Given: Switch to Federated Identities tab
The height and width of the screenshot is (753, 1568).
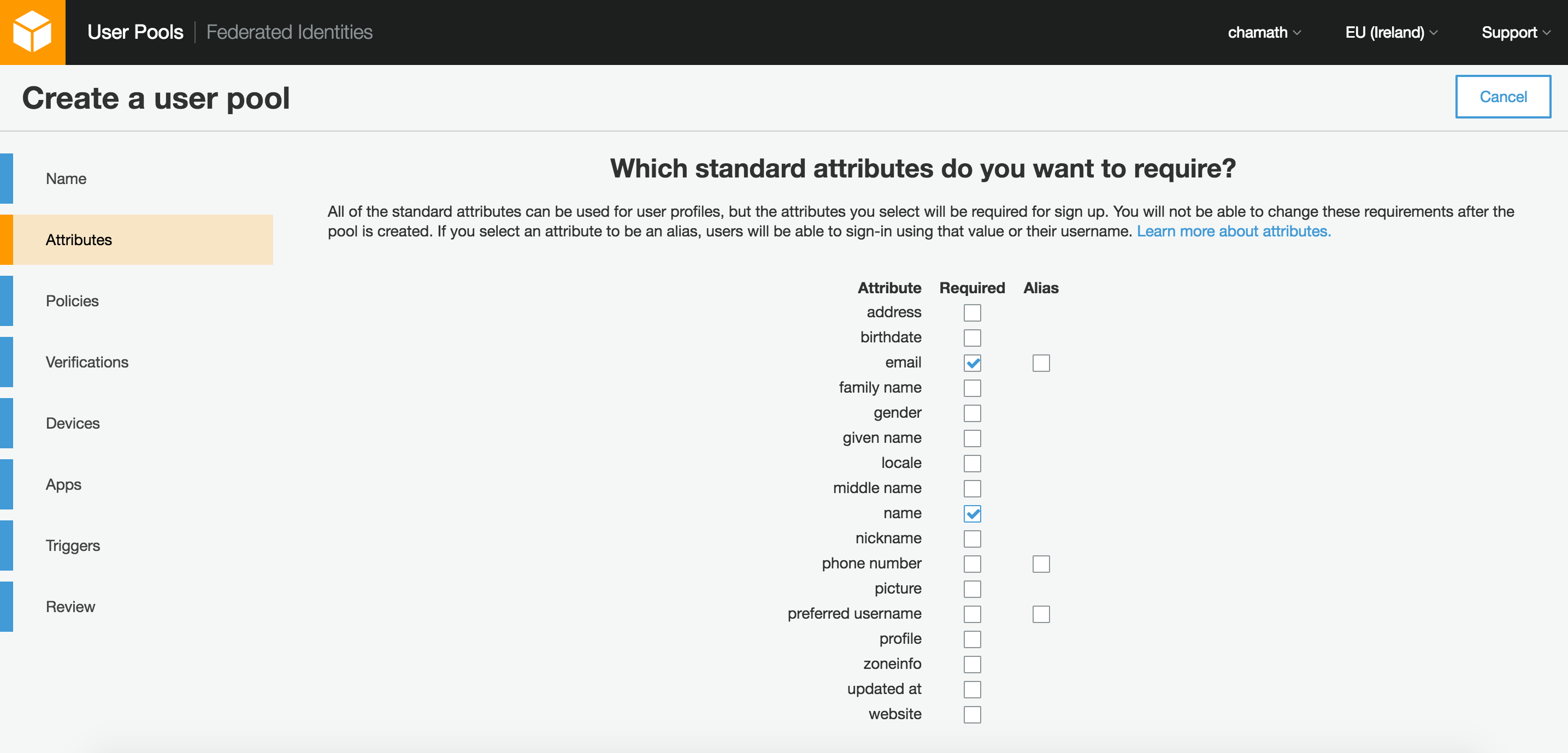Looking at the screenshot, I should point(289,32).
